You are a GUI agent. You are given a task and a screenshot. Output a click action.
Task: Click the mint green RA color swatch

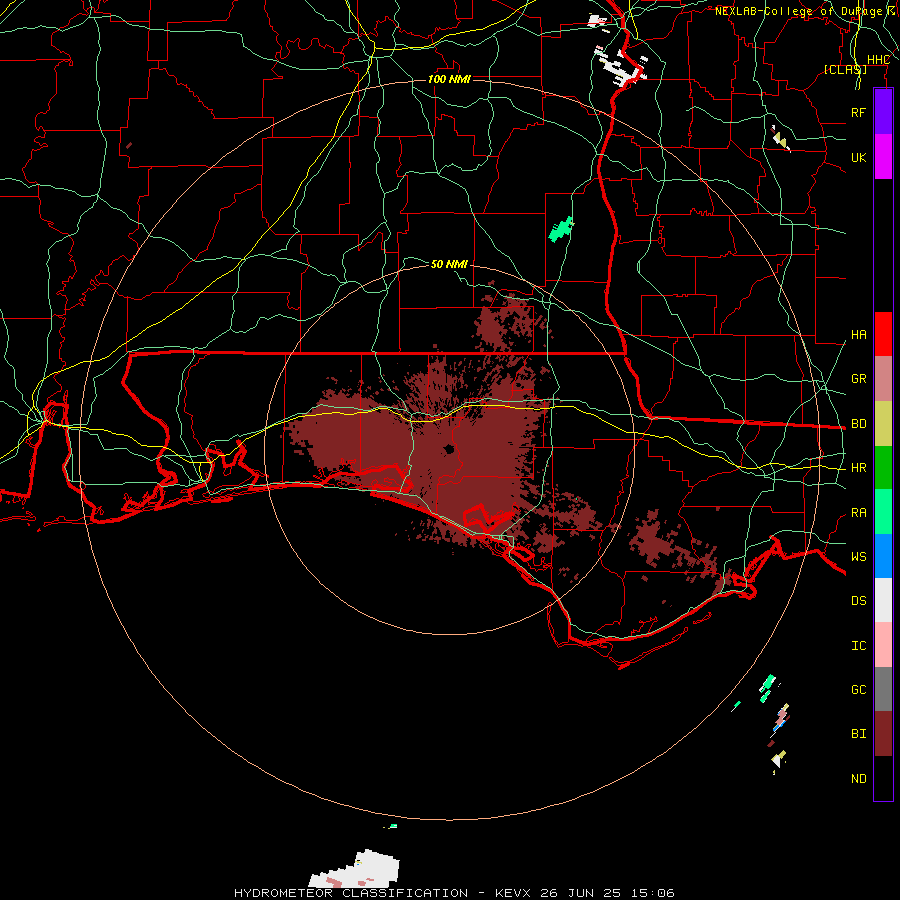(883, 512)
